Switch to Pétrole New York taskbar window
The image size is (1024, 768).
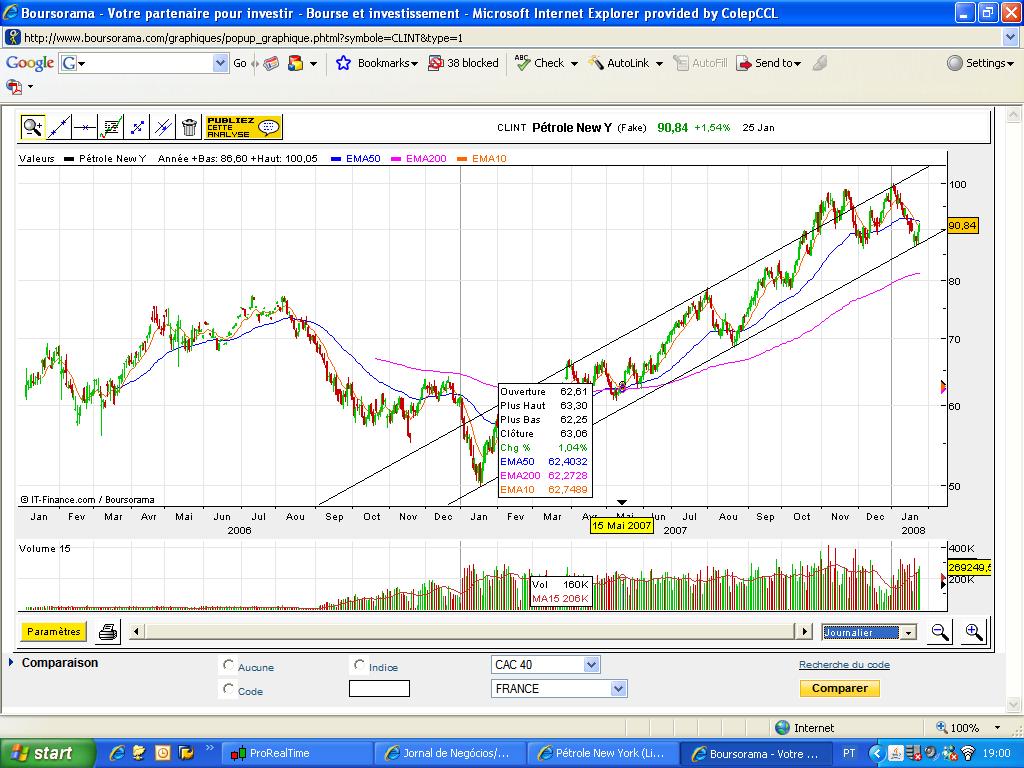[x=603, y=754]
